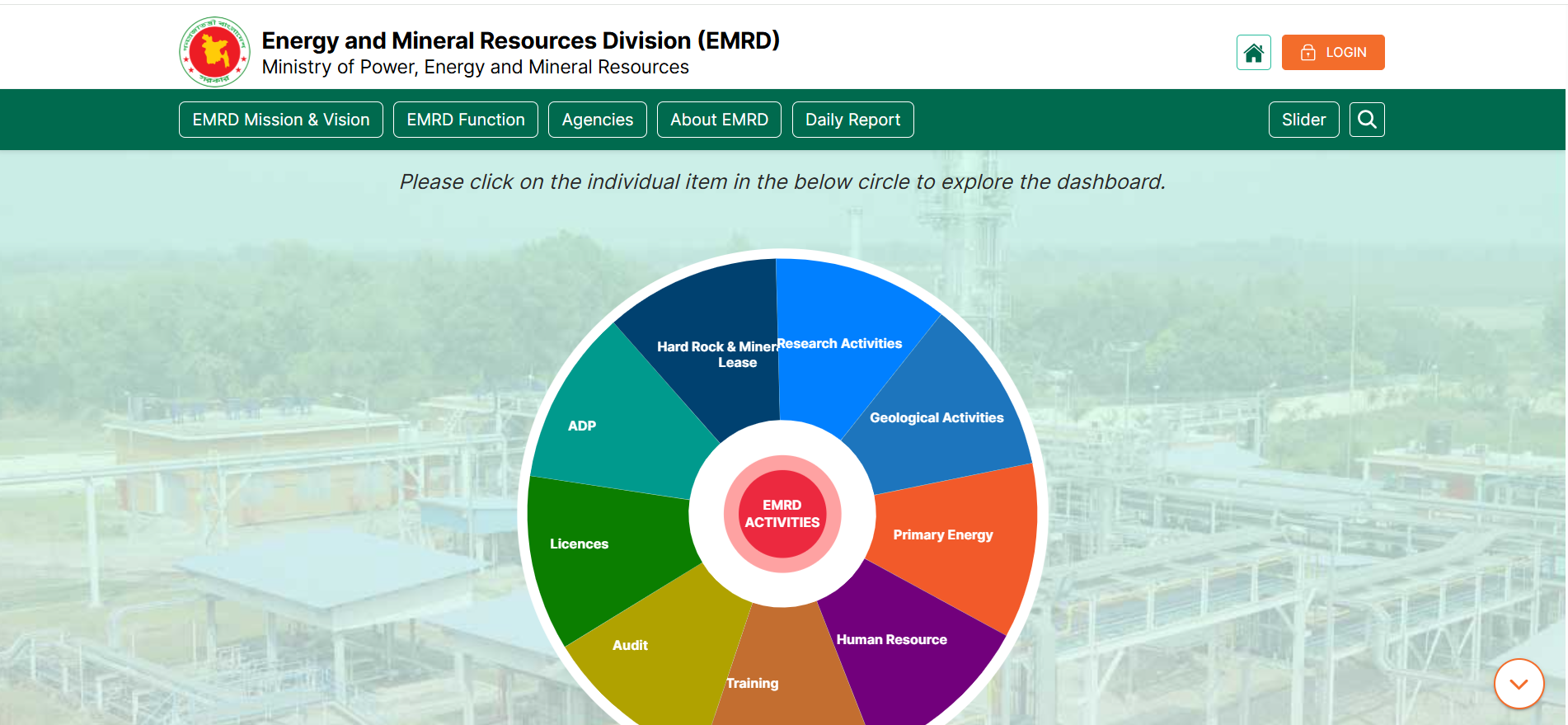The height and width of the screenshot is (725, 1568).
Task: Click the LOGIN button
Action: click(x=1333, y=53)
